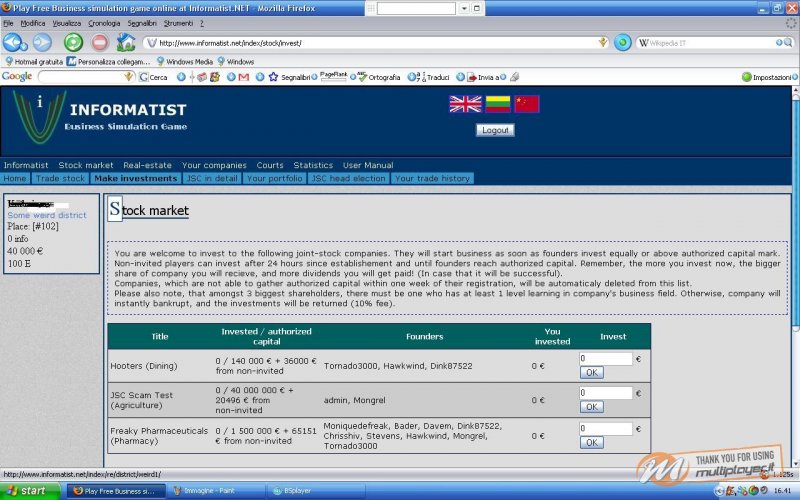Open the Modifica menu
The height and width of the screenshot is (500, 800).
(x=33, y=23)
